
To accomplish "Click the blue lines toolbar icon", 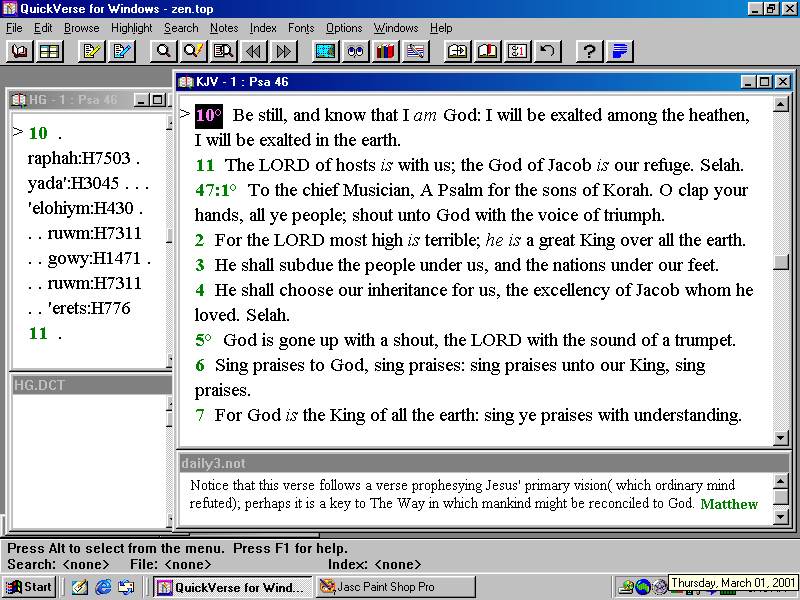I will coord(619,51).
